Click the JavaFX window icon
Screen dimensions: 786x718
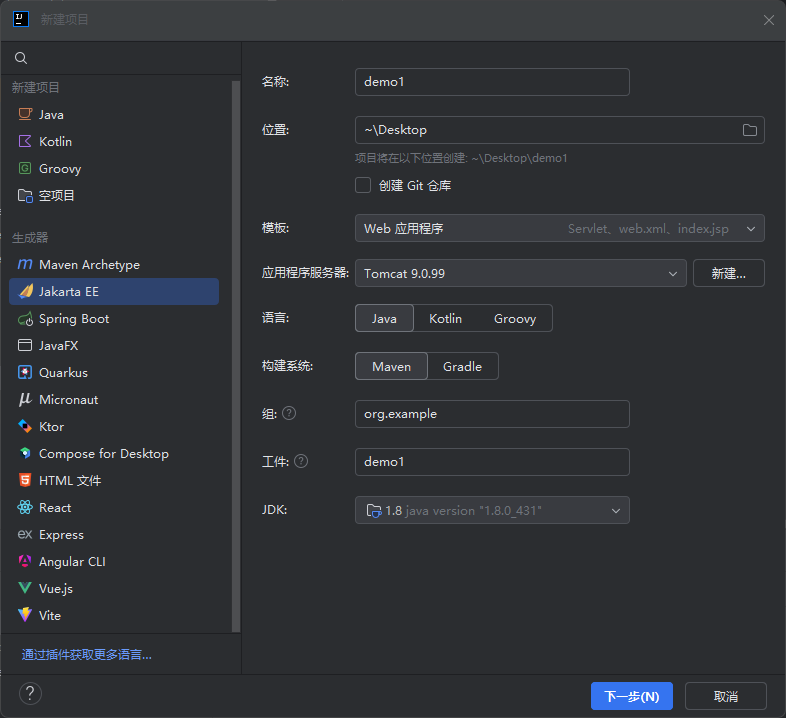25,345
